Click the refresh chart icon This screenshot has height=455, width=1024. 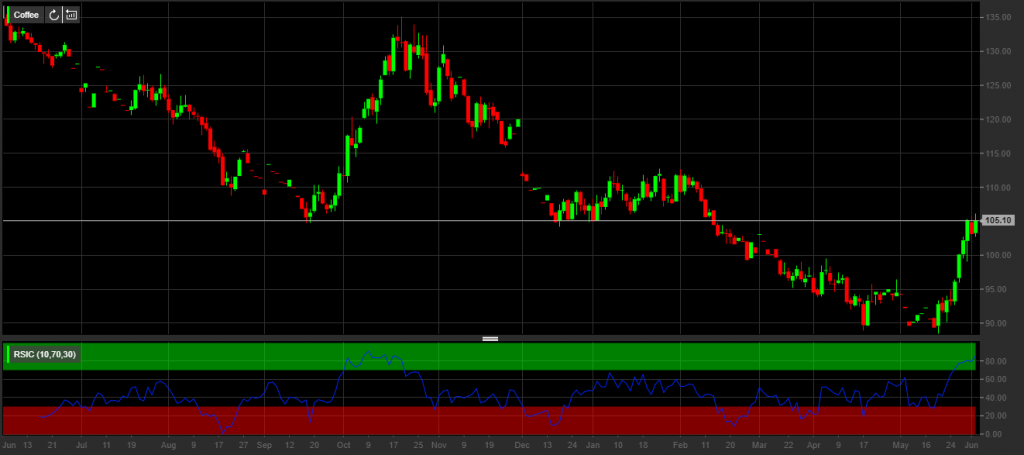[54, 14]
